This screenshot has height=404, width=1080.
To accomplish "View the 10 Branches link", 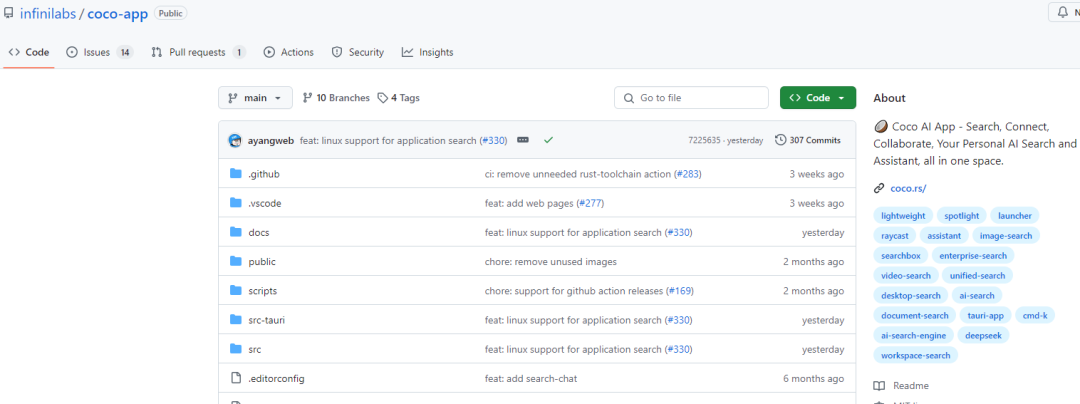I will [x=336, y=98].
